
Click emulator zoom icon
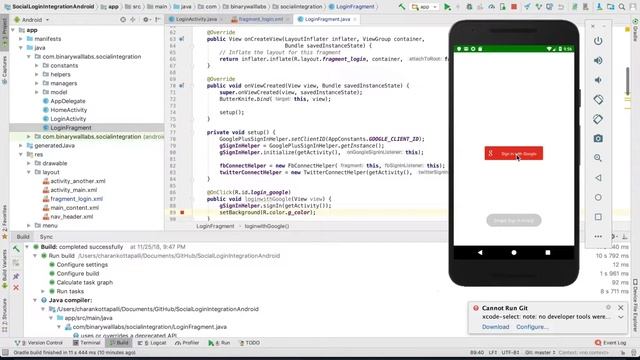pos(598,158)
